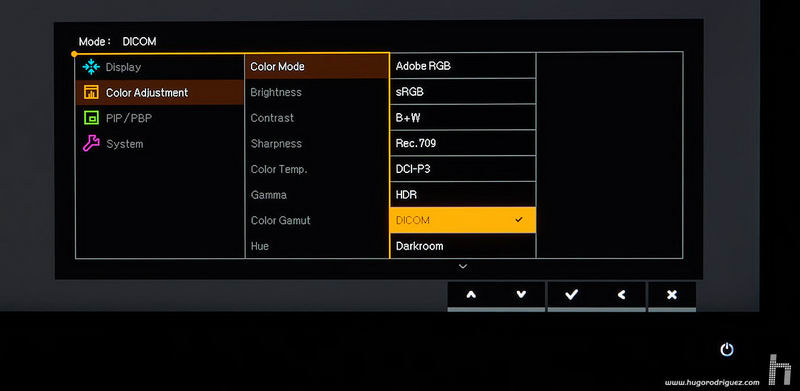Screen dimensions: 800x391
Task: Select the Color Gamut setting
Action: click(x=317, y=220)
